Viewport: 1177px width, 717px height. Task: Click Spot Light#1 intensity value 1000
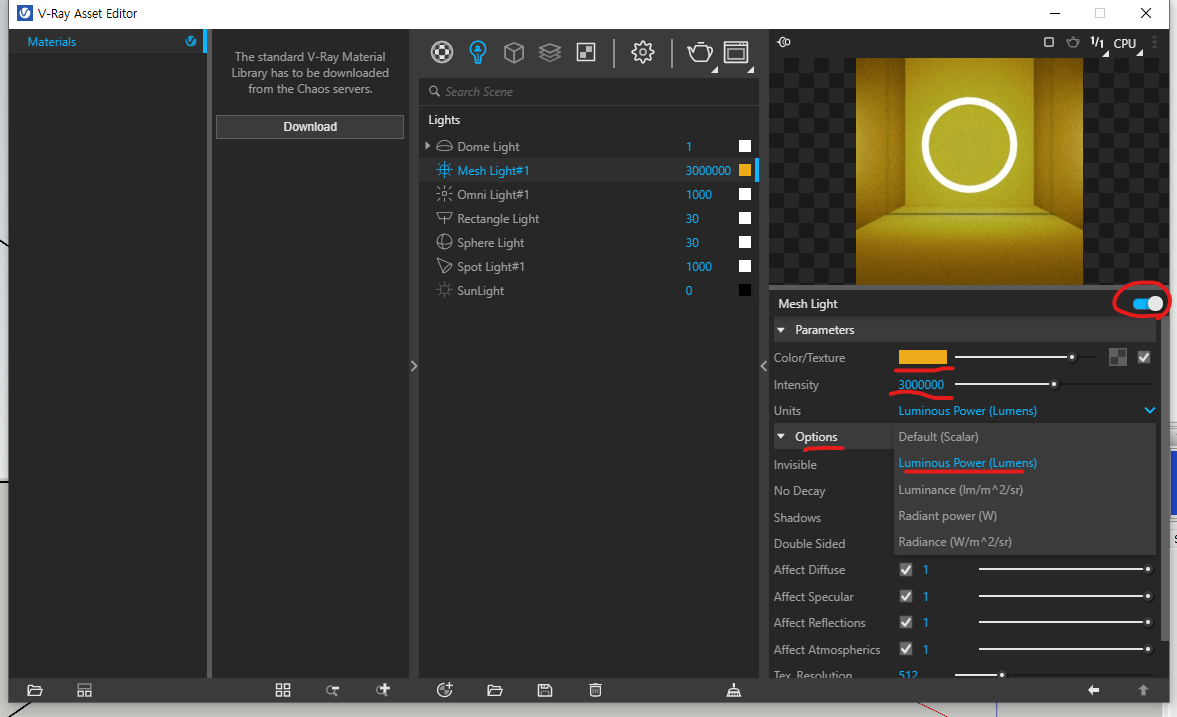[x=698, y=267]
